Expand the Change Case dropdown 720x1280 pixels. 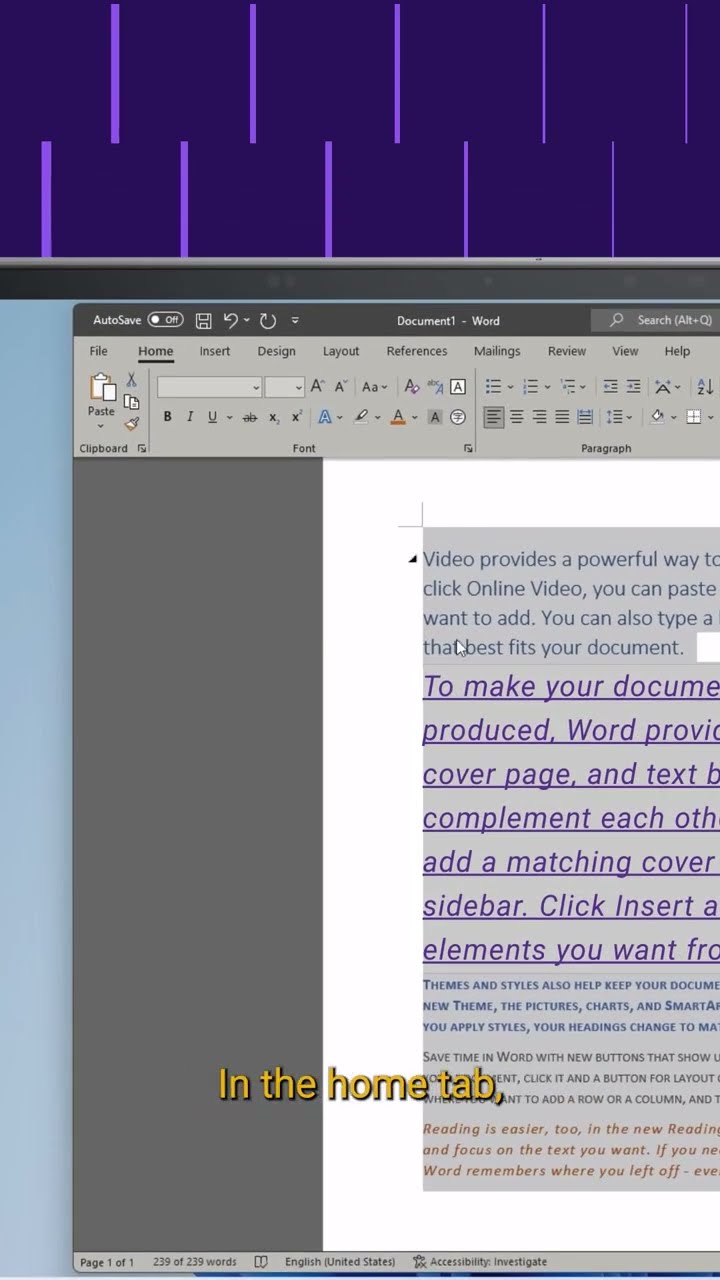374,387
